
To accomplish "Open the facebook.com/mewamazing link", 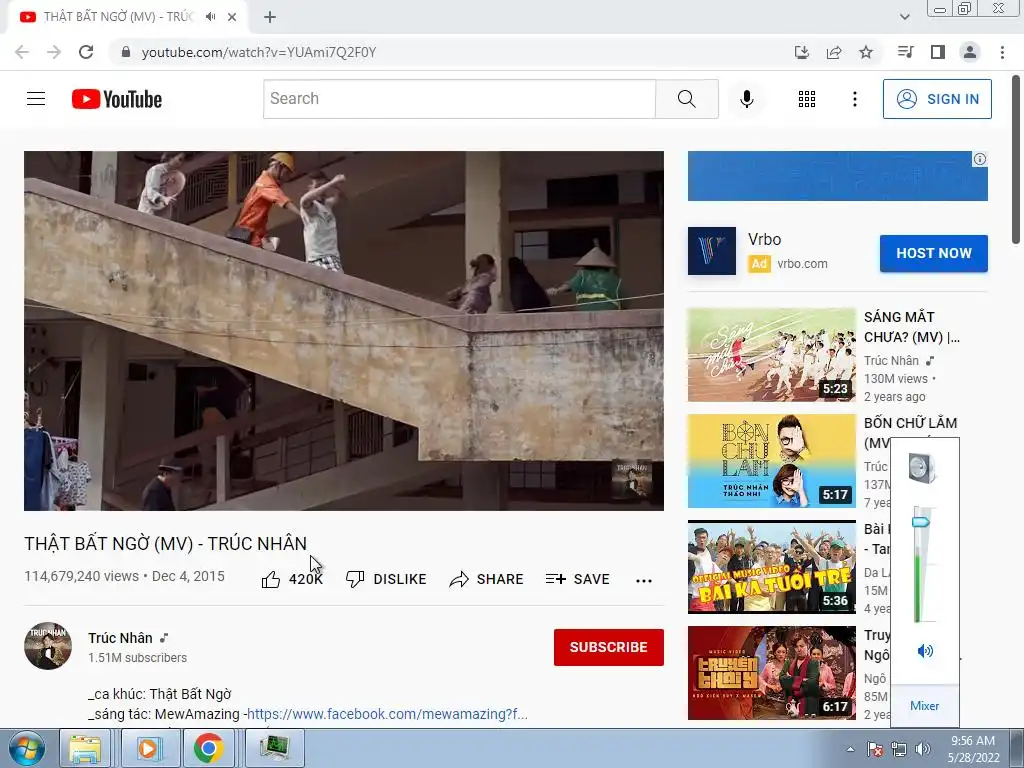I will tap(387, 714).
